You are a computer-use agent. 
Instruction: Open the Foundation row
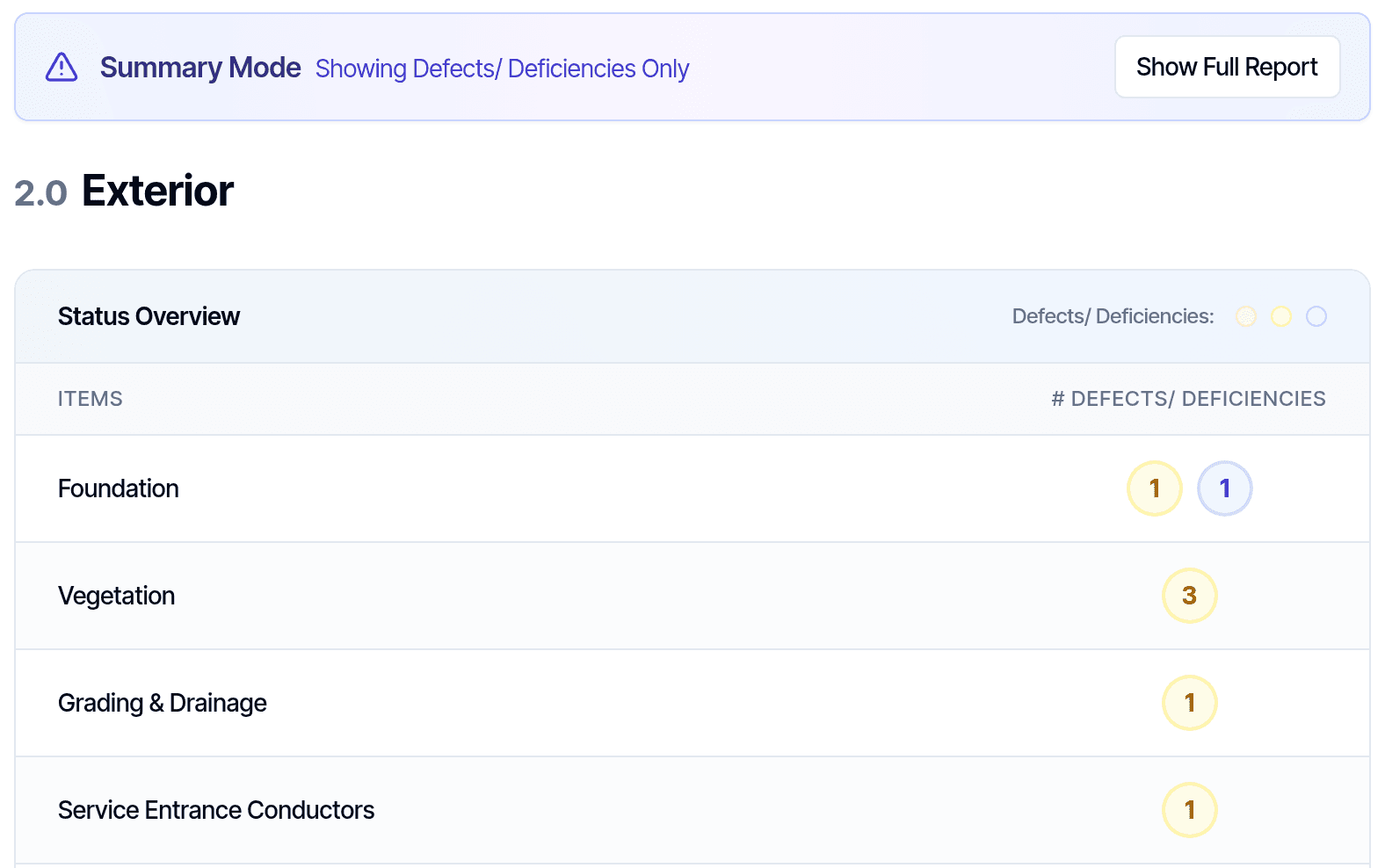pos(692,488)
